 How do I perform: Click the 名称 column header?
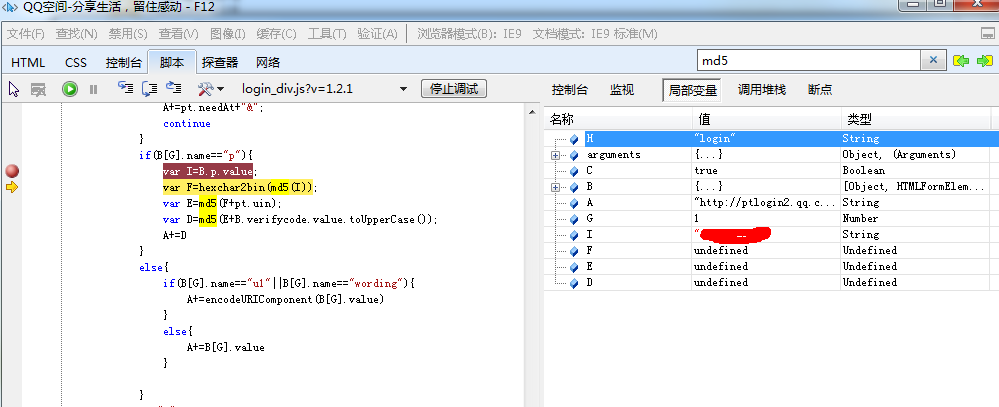618,119
